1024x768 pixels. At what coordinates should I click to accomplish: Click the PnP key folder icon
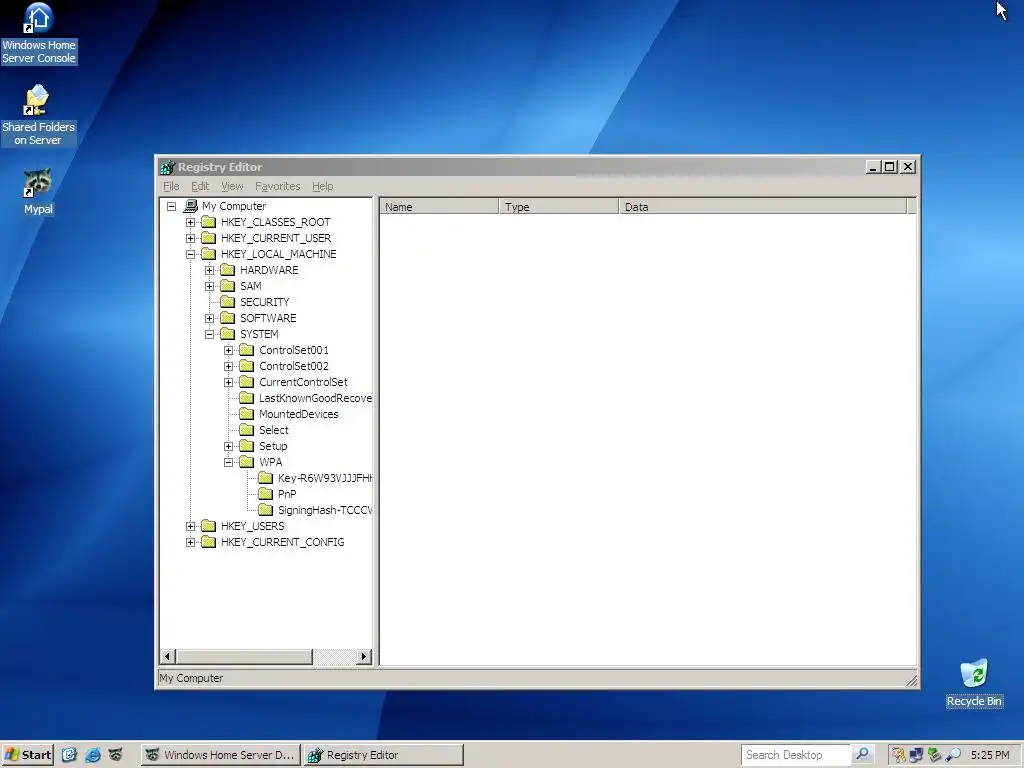click(x=265, y=494)
